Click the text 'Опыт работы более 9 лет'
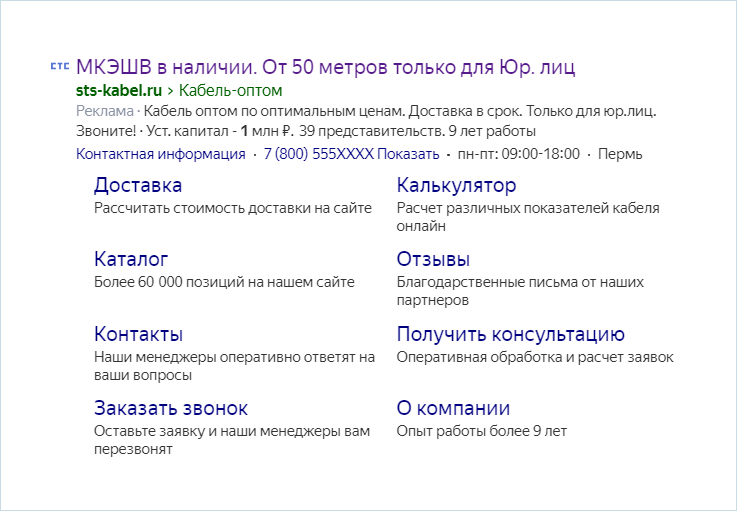The image size is (737, 511). point(482,431)
